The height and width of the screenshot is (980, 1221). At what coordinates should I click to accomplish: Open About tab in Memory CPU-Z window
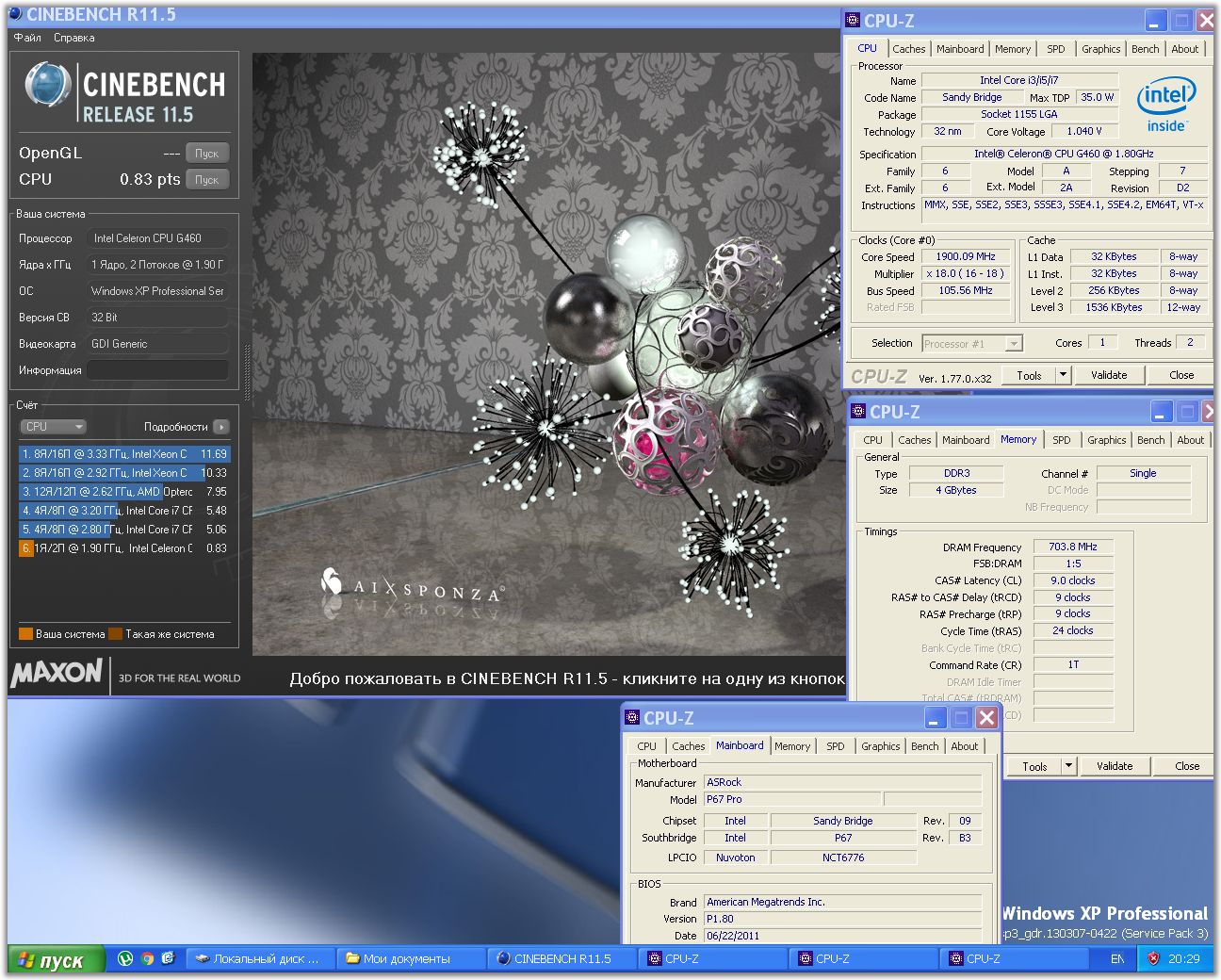pos(1190,440)
